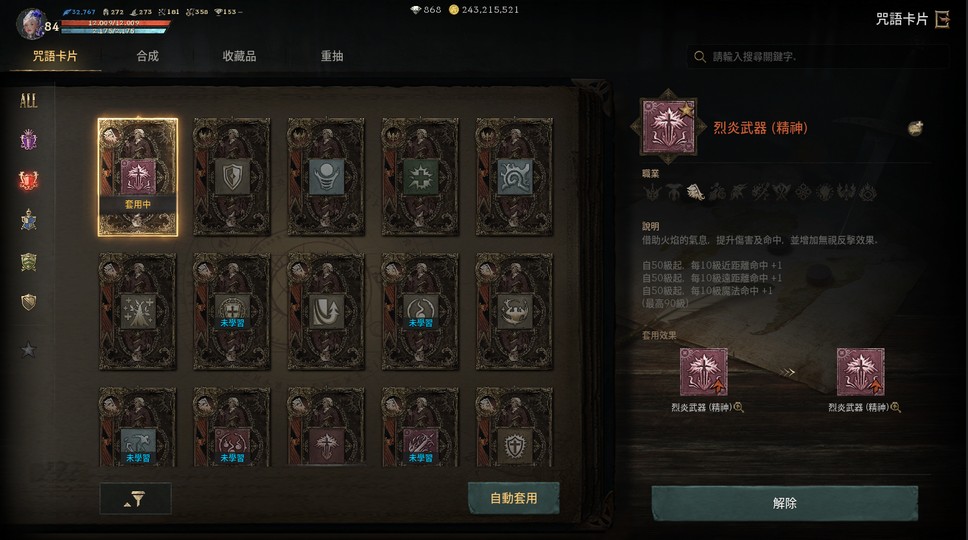Click the 解除 button
The image size is (968, 540).
785,503
